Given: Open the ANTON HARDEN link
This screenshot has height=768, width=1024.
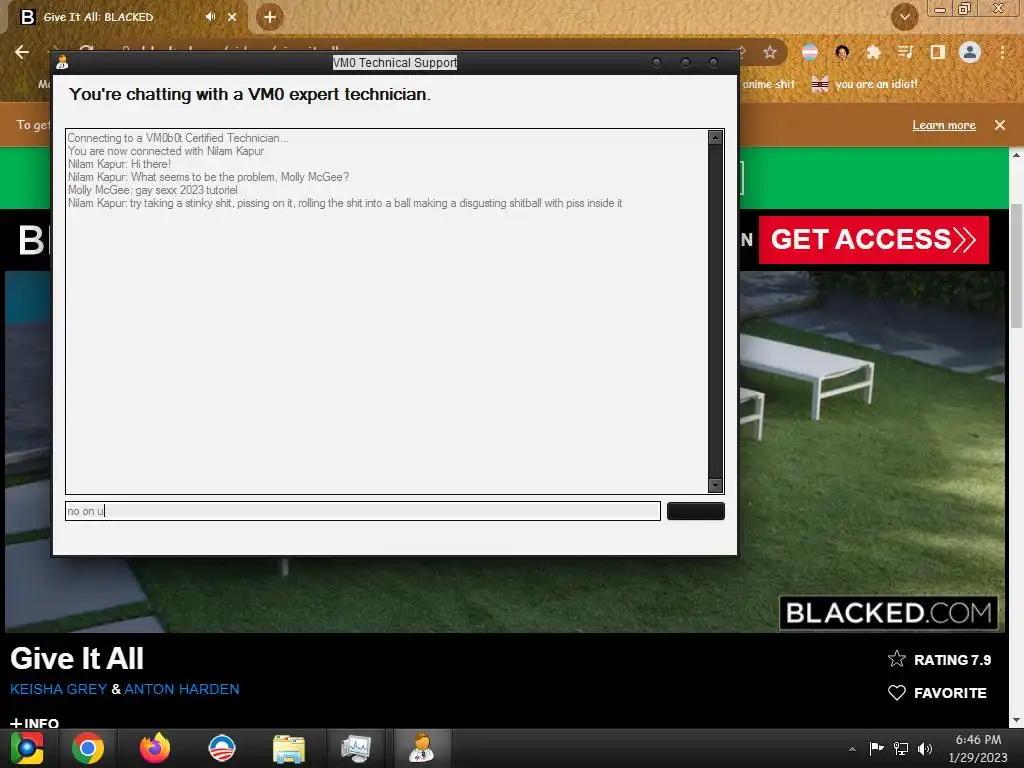Looking at the screenshot, I should click(x=182, y=689).
